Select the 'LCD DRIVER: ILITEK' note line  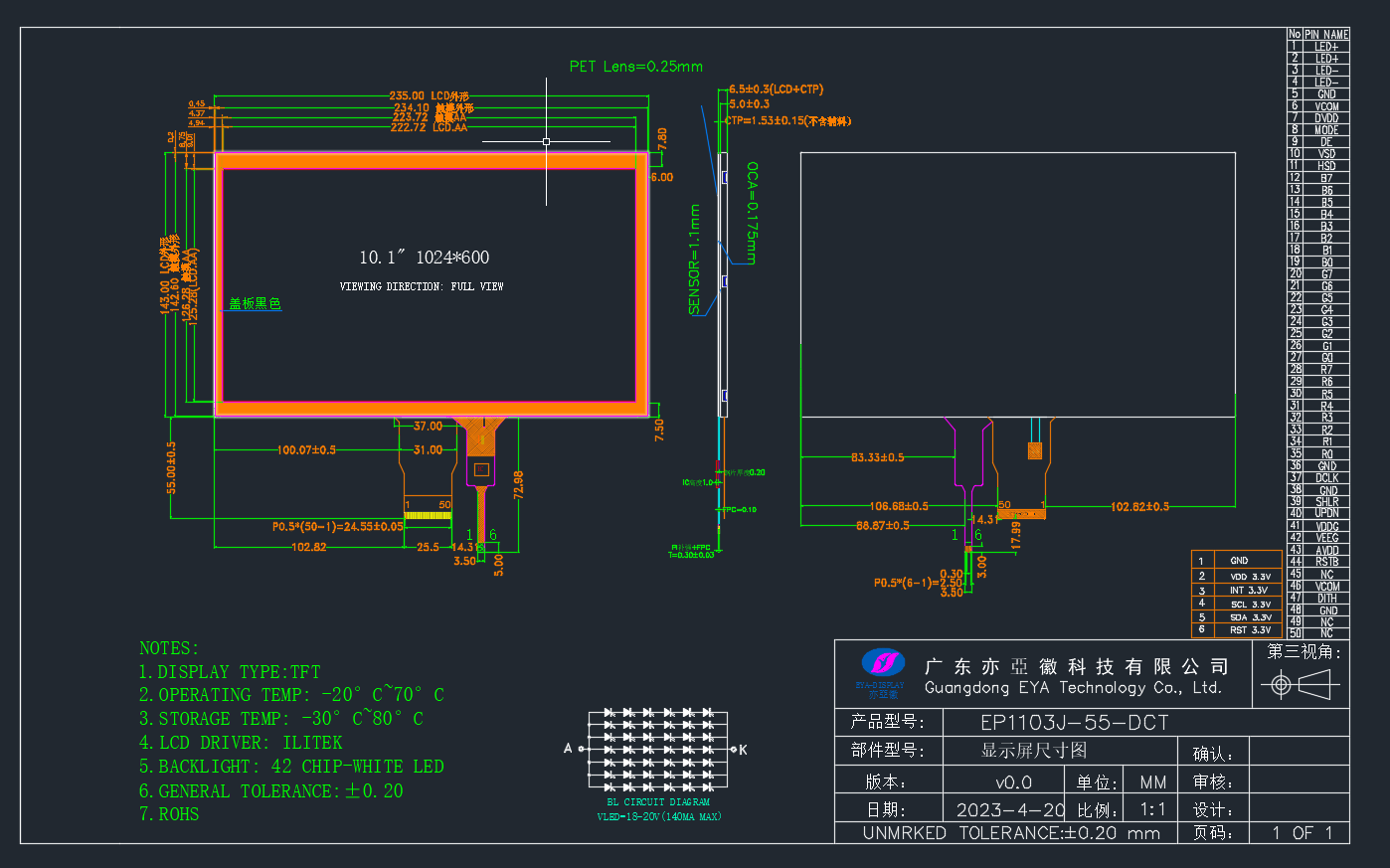[241, 743]
